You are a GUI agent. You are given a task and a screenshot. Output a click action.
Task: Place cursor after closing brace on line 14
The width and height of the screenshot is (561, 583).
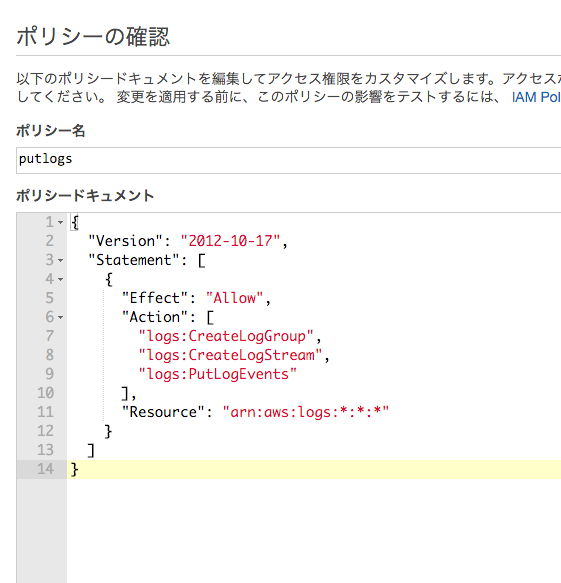click(80, 469)
